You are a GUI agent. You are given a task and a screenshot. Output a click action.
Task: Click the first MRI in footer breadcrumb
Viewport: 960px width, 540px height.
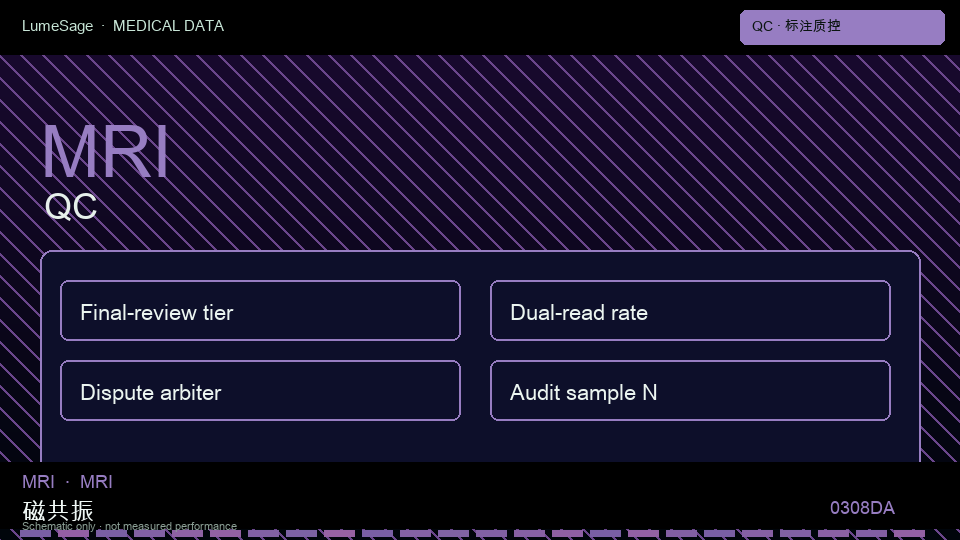[38, 482]
